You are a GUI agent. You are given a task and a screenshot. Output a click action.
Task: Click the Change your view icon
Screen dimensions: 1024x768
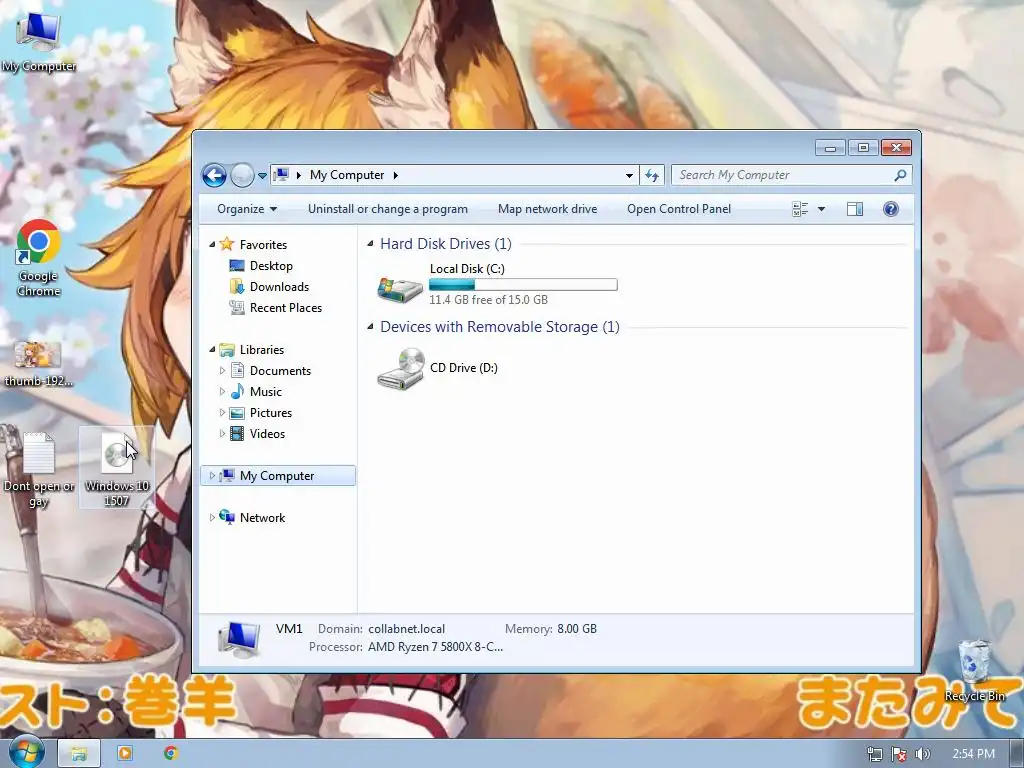click(800, 209)
